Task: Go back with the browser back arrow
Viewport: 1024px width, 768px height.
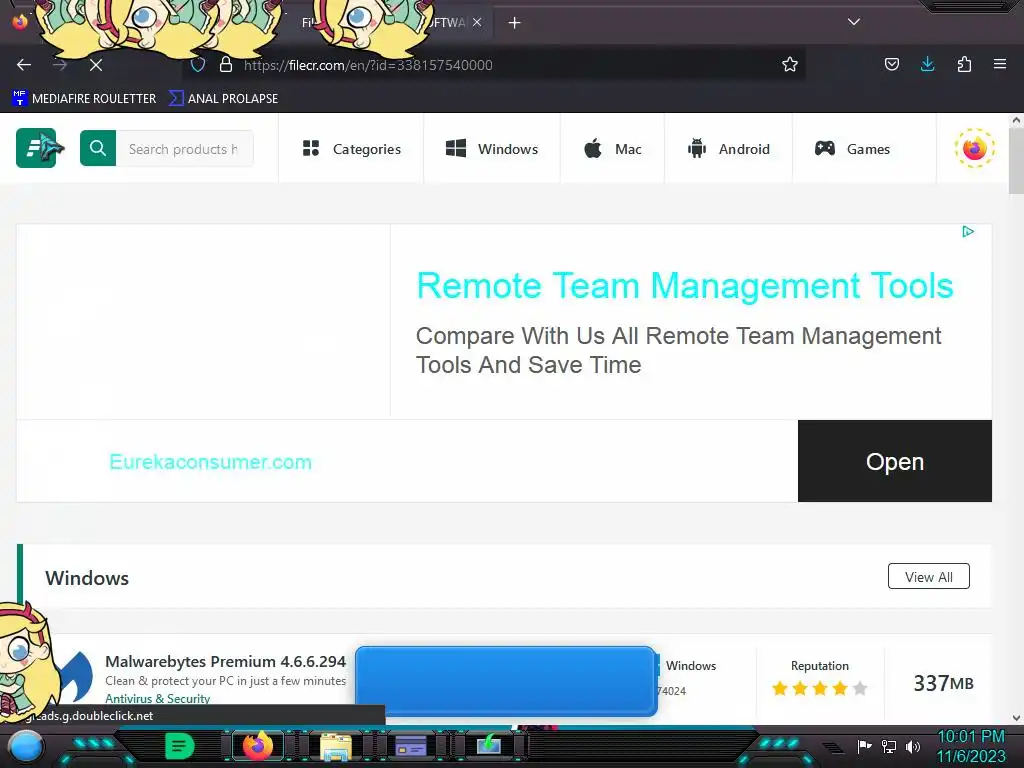Action: [24, 65]
